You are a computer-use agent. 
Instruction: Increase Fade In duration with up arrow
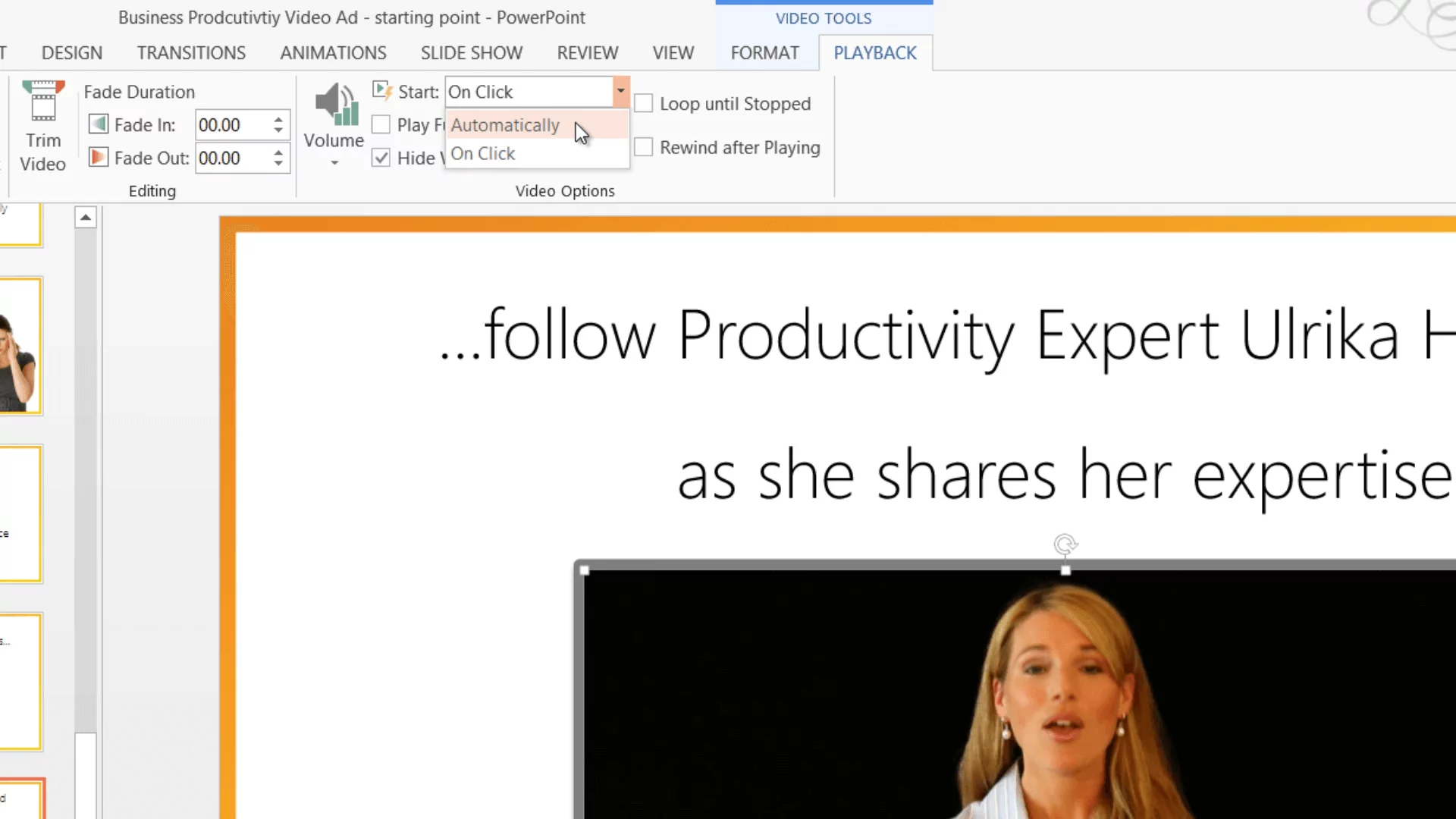tap(278, 119)
